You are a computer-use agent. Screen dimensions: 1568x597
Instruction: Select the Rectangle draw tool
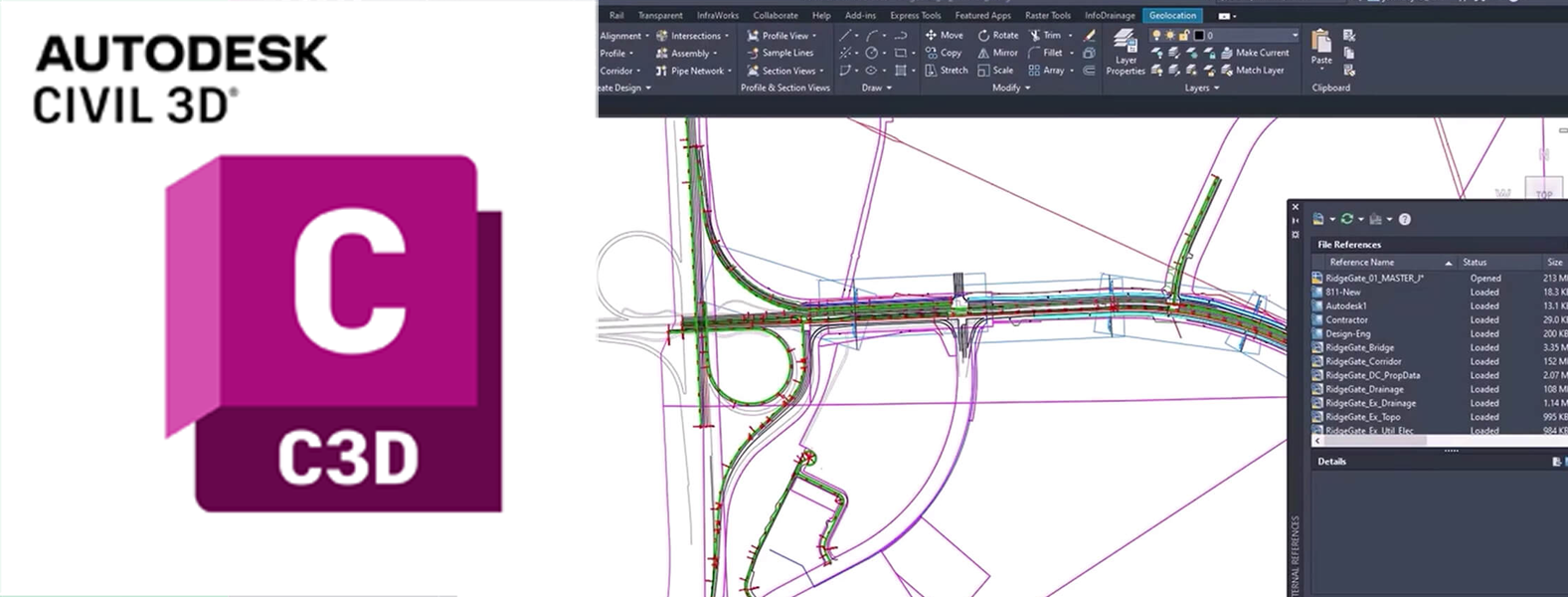tap(900, 53)
